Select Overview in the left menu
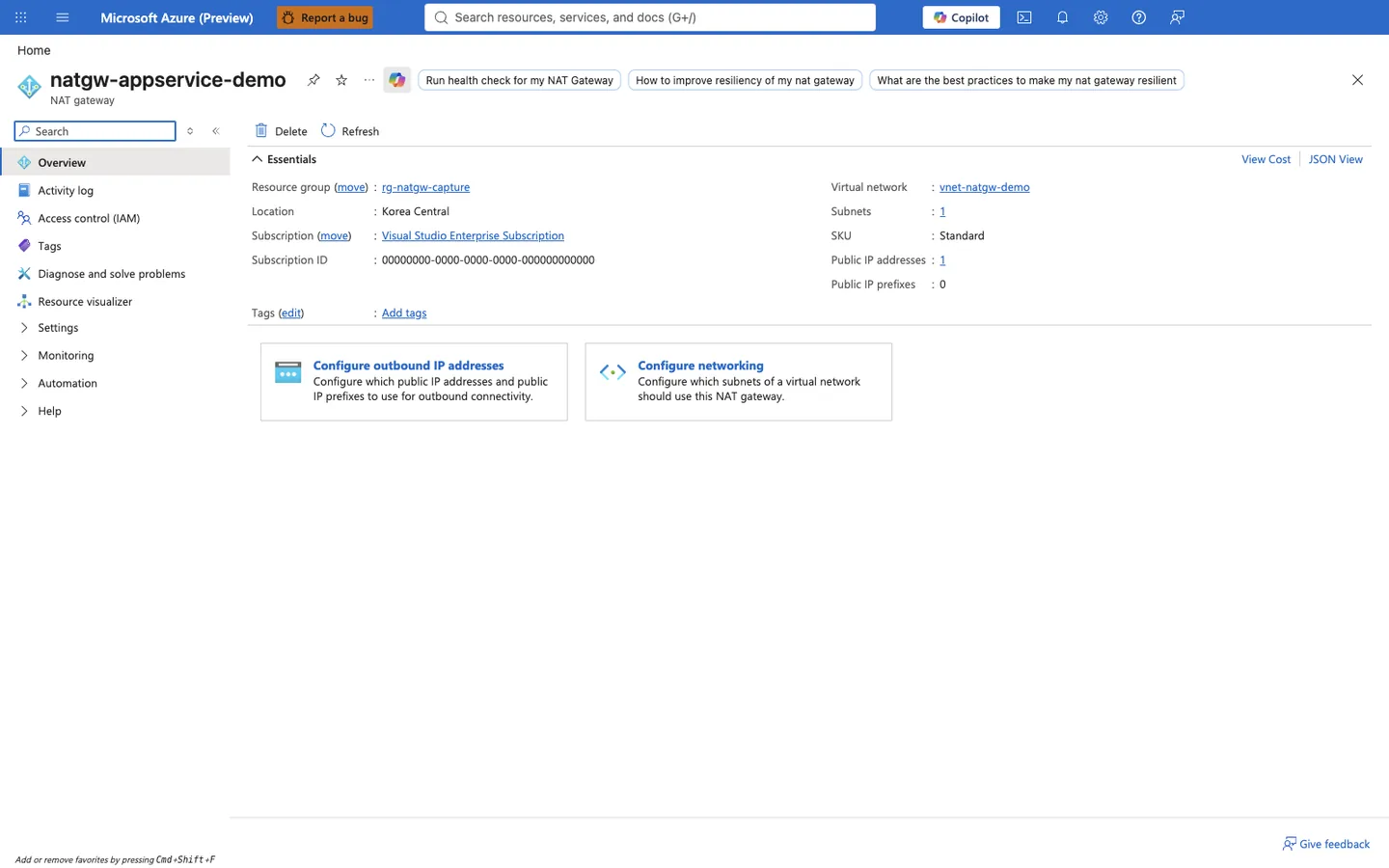Viewport: 1389px width, 868px height. click(116, 162)
